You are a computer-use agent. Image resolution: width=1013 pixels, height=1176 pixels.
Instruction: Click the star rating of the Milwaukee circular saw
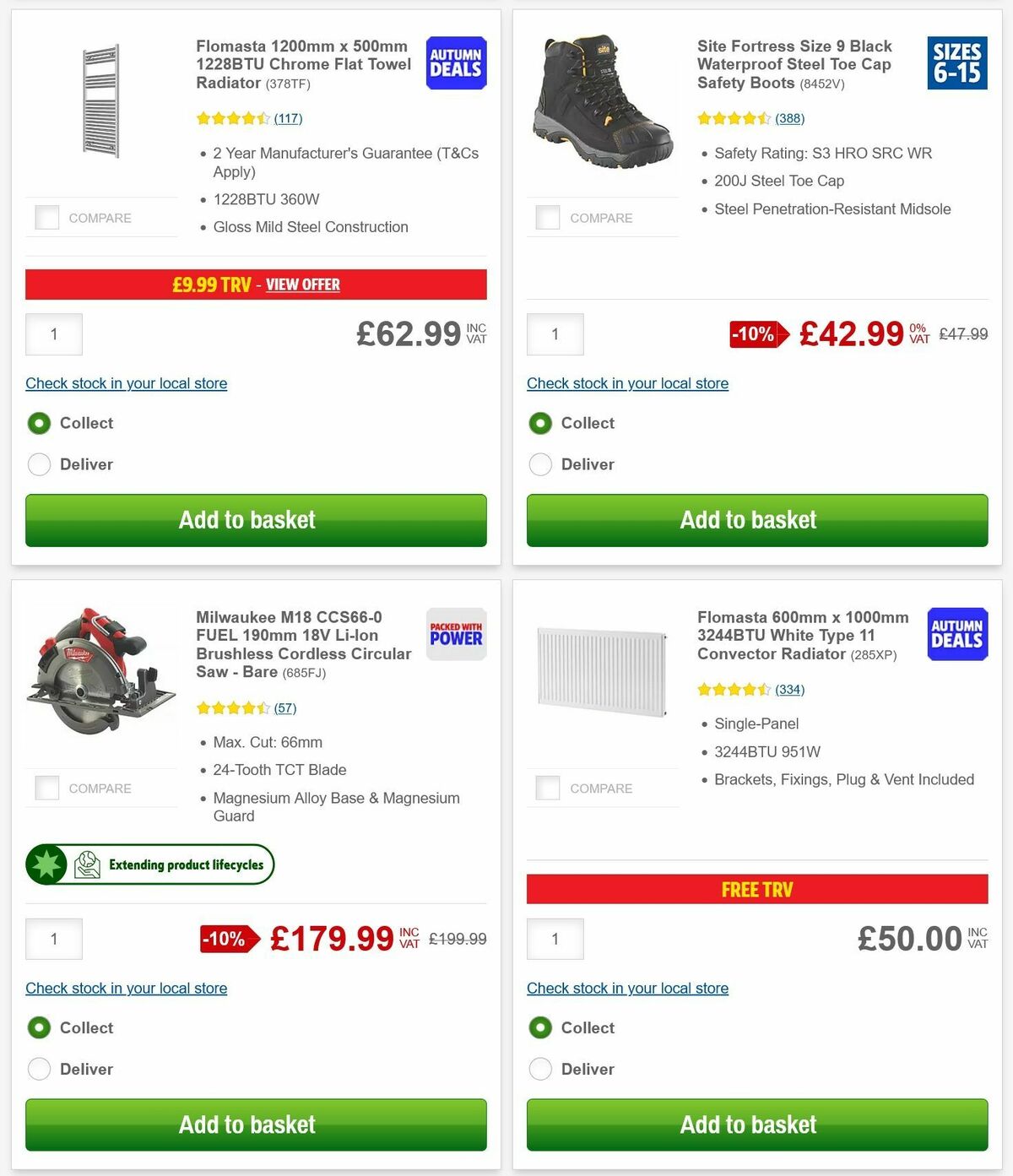click(234, 708)
